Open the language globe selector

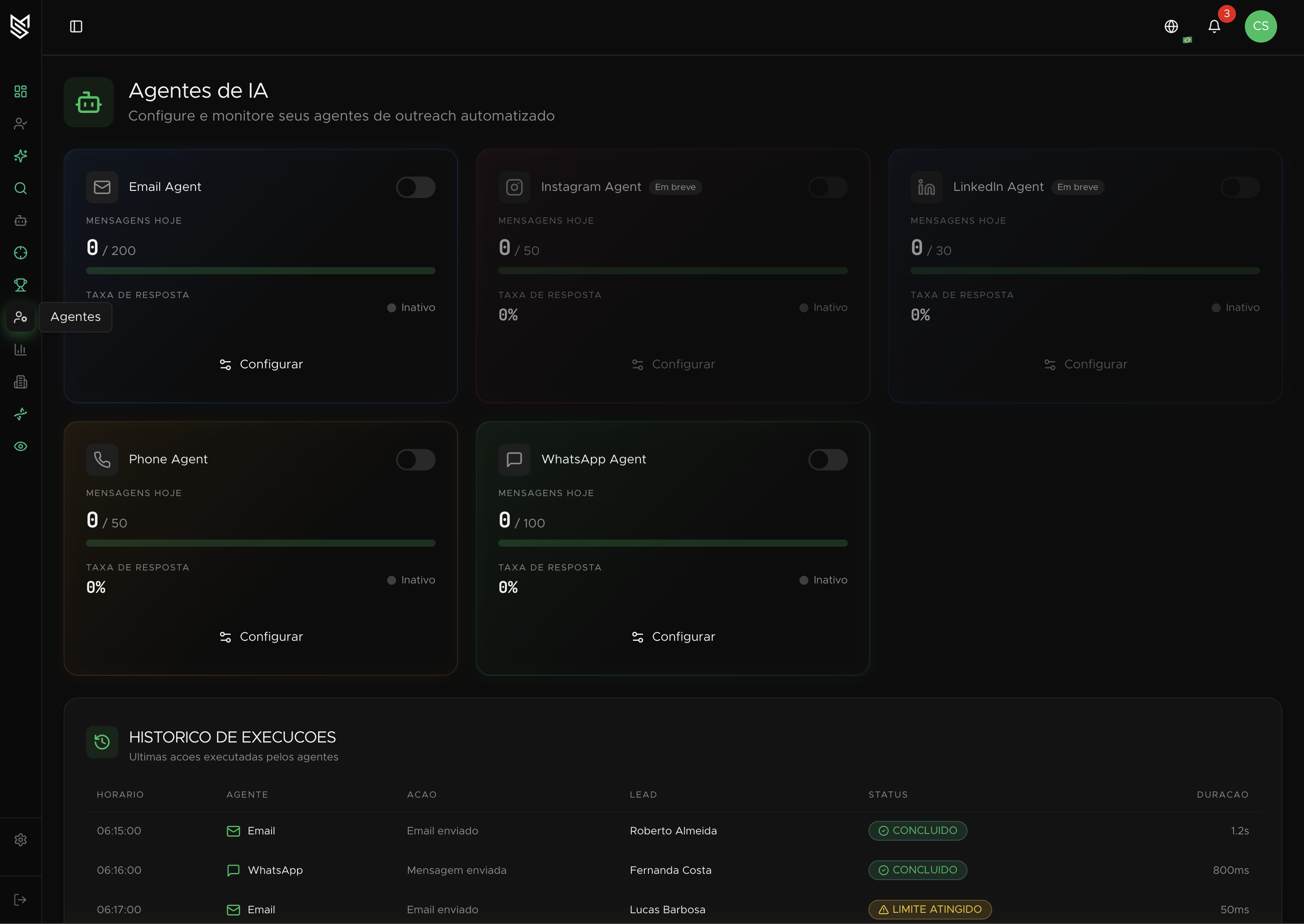coord(1171,27)
